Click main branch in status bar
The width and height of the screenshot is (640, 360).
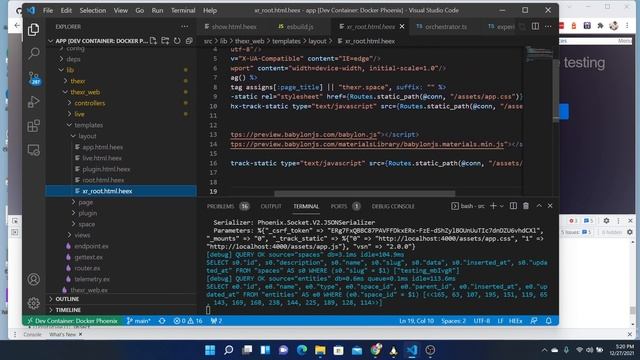tap(138, 321)
